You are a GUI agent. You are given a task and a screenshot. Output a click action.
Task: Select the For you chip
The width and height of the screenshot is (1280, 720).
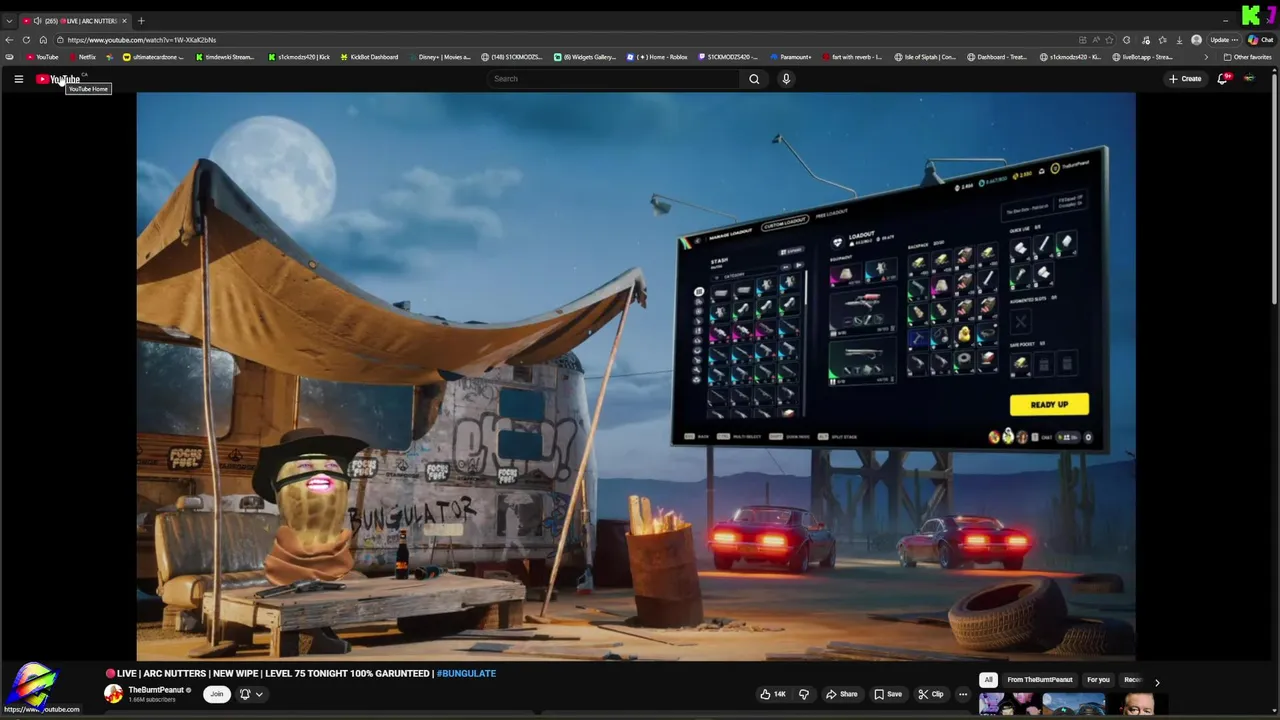click(1098, 680)
